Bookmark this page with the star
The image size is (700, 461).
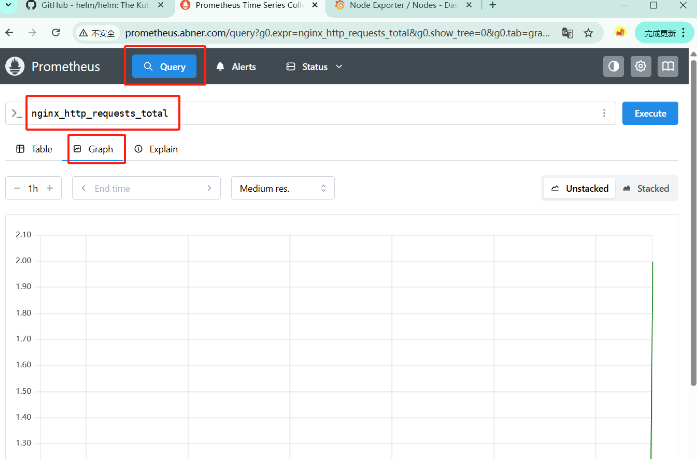click(x=588, y=33)
